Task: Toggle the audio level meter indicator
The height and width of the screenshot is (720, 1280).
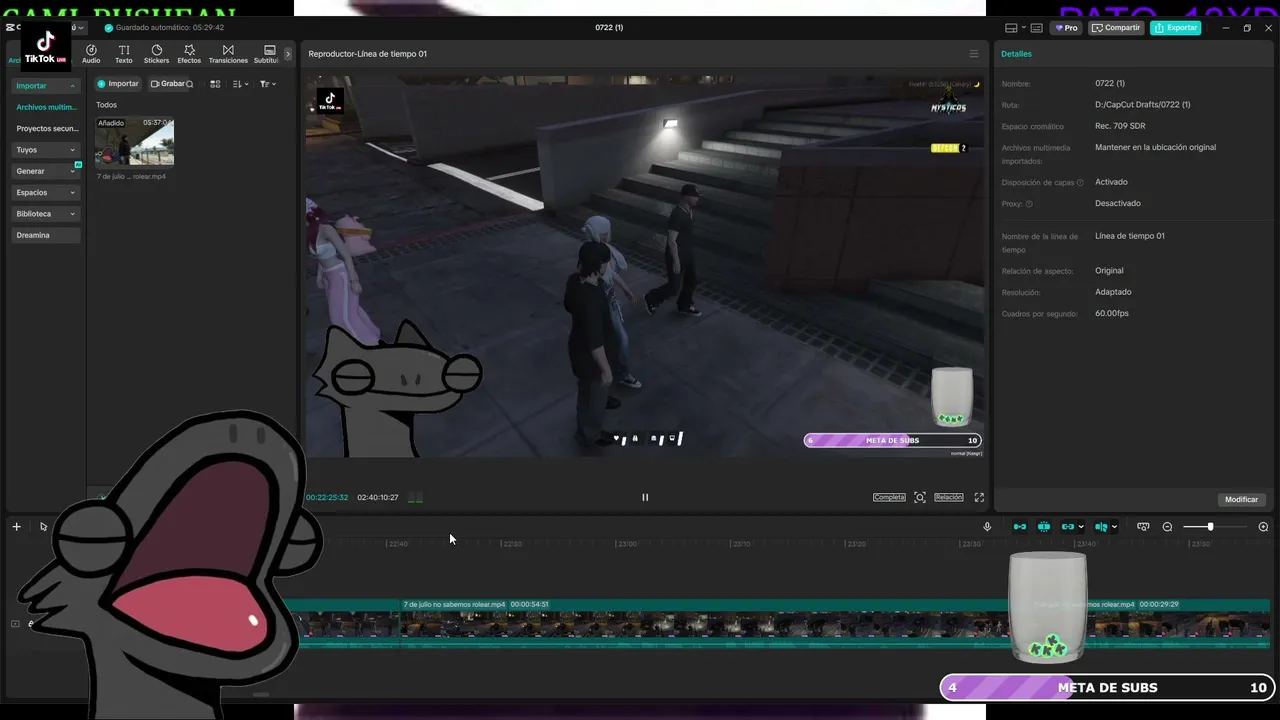Action: [x=416, y=497]
